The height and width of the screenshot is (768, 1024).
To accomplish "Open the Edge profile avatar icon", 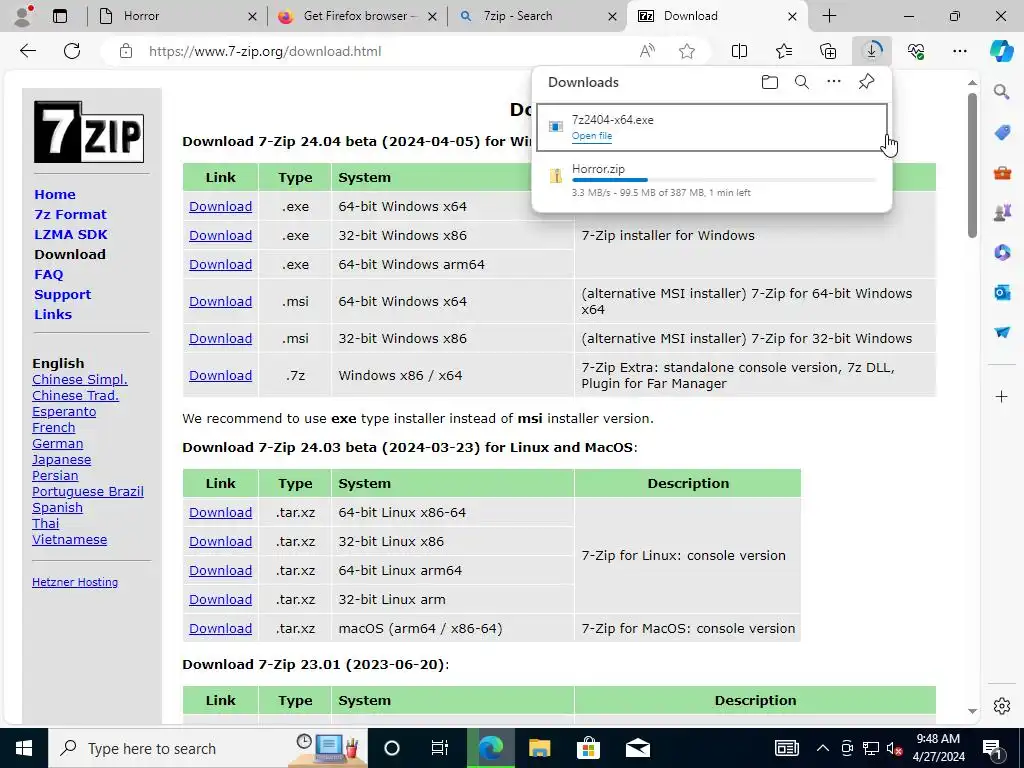I will (24, 16).
